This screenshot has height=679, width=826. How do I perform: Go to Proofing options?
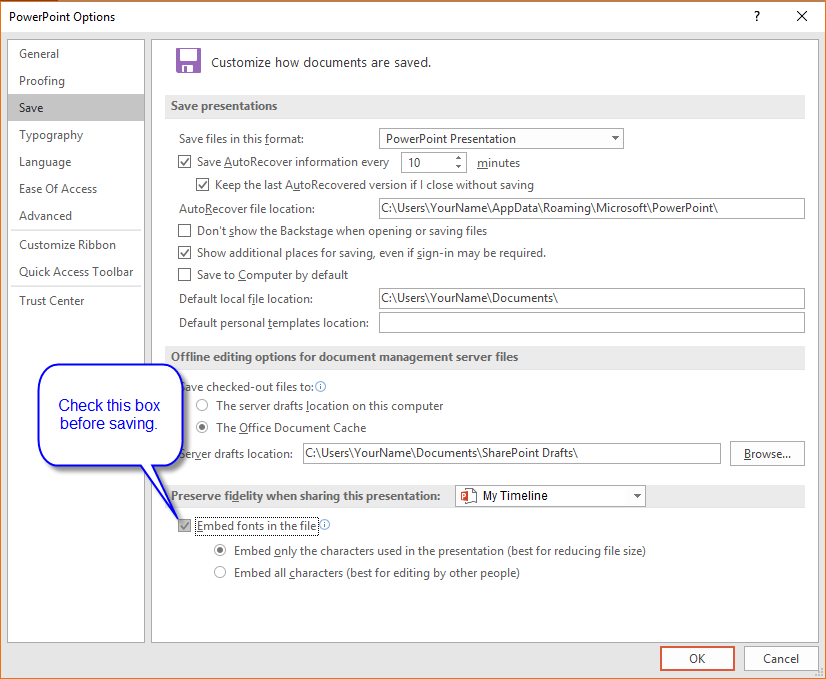pyautogui.click(x=76, y=81)
